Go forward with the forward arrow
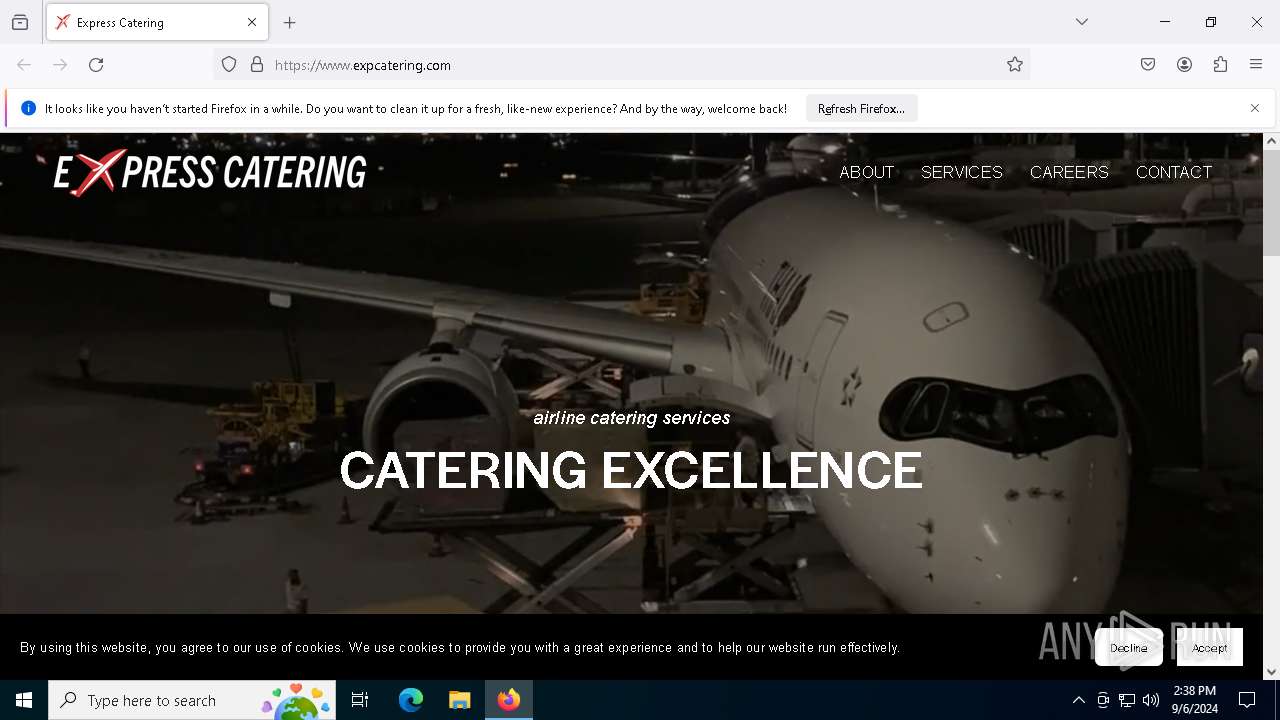This screenshot has height=720, width=1280. (x=60, y=65)
